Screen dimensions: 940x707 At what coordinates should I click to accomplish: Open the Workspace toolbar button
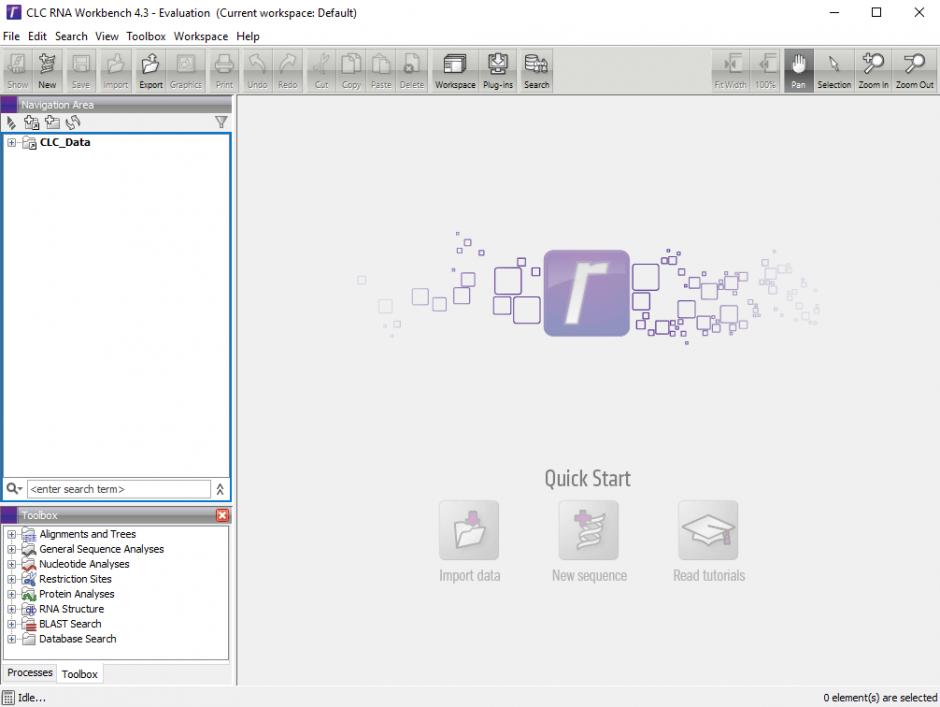455,71
